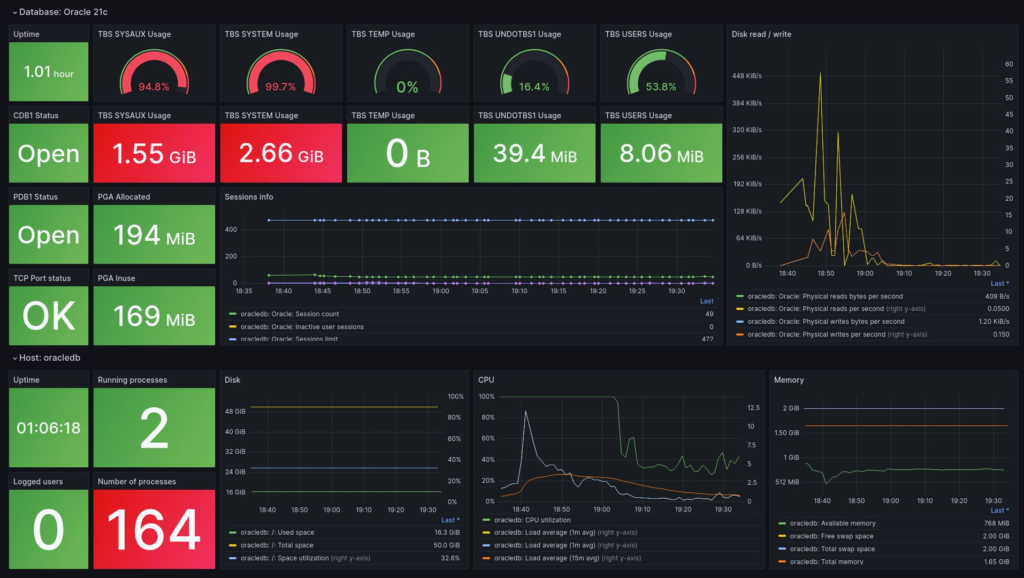Click the green color swatch for Used space
Viewport: 1024px width, 578px height.
[233, 533]
